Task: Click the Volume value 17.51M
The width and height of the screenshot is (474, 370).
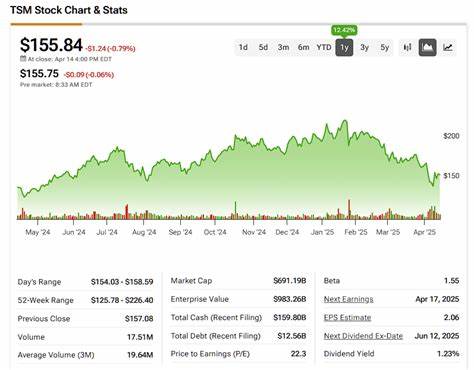Action: [140, 337]
